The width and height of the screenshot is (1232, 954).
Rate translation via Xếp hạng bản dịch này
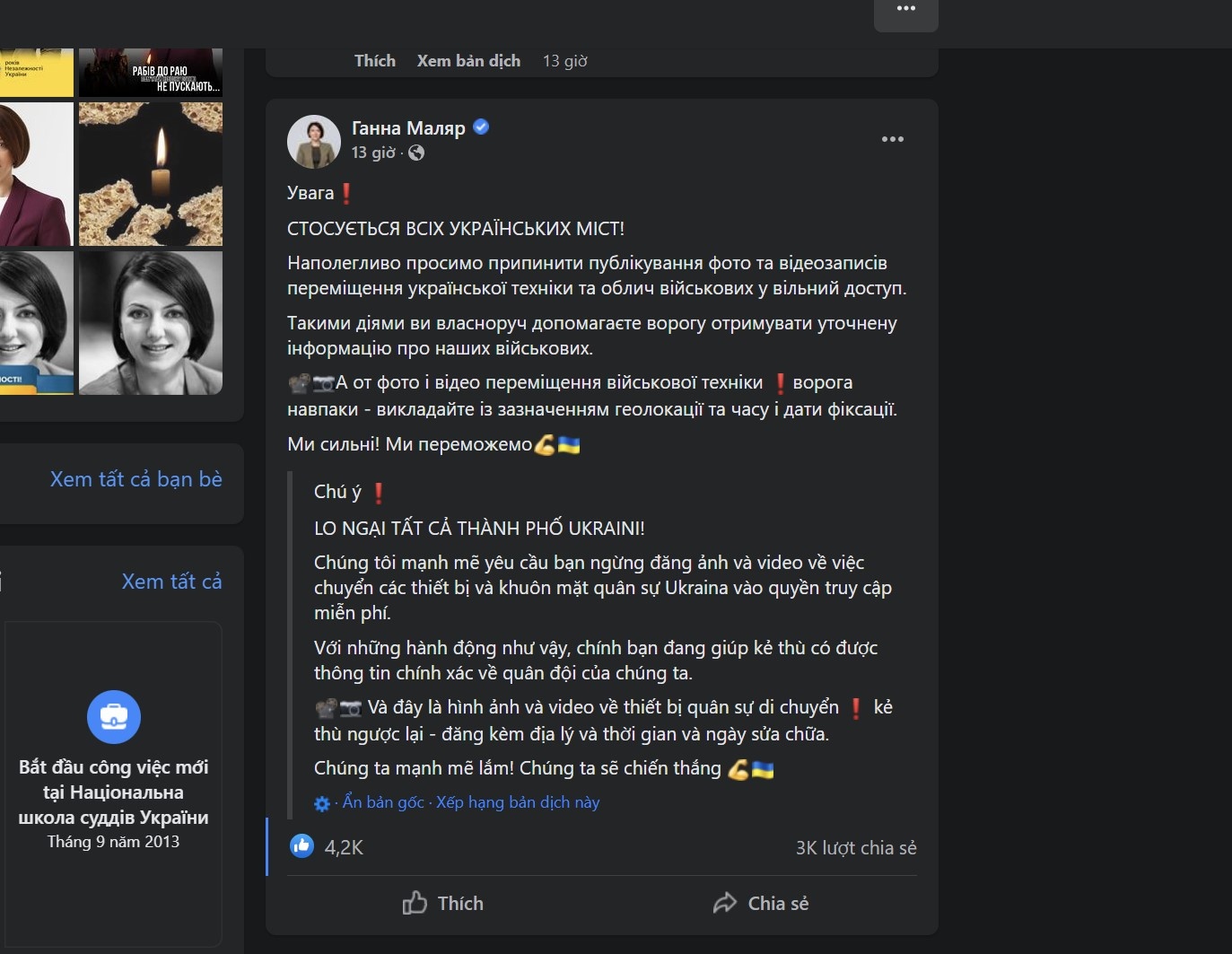pos(518,802)
